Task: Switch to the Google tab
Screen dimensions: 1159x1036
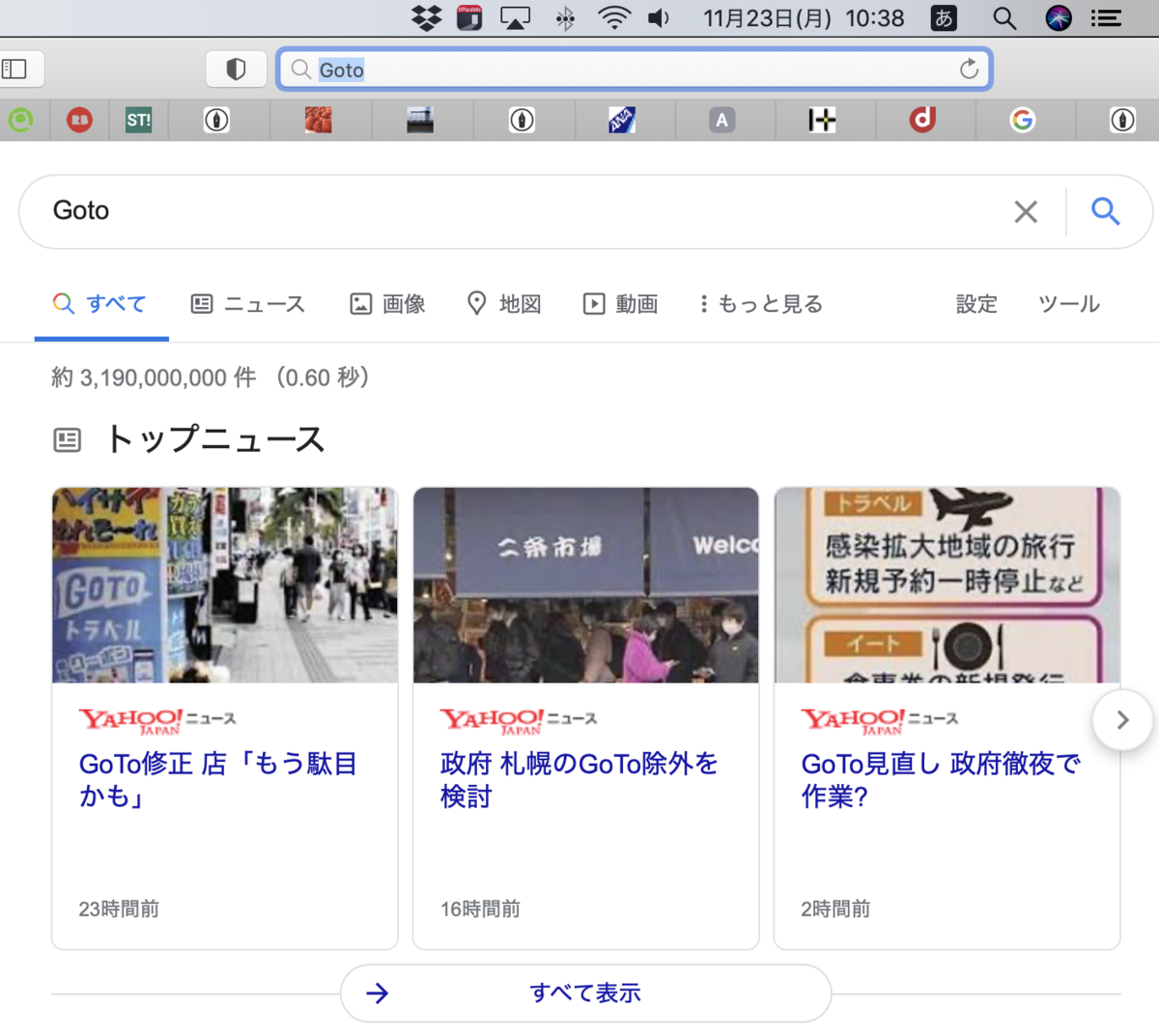Action: pos(1022,120)
